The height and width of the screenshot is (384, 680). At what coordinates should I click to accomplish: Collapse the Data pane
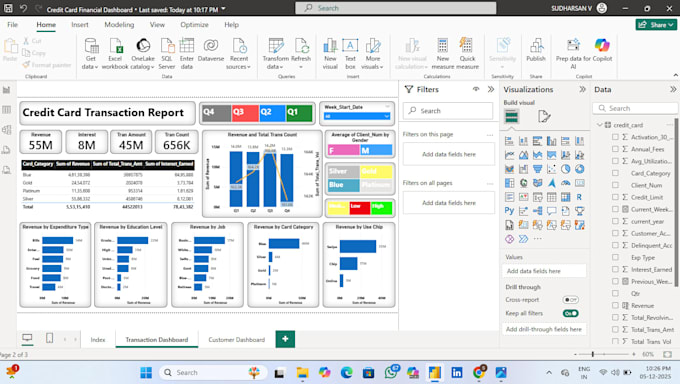pyautogui.click(x=673, y=89)
